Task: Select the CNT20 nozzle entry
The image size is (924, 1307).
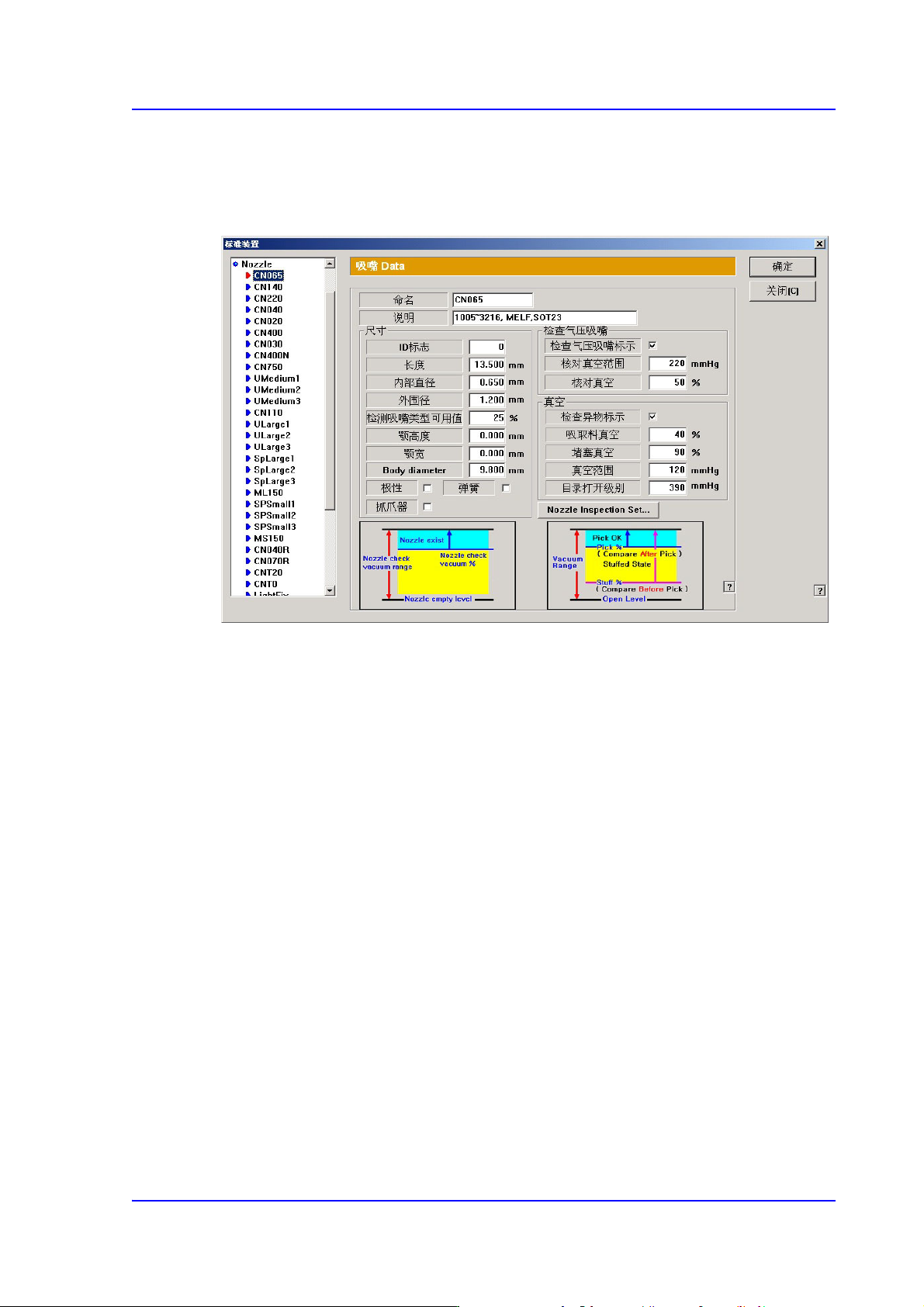Action: click(x=268, y=572)
